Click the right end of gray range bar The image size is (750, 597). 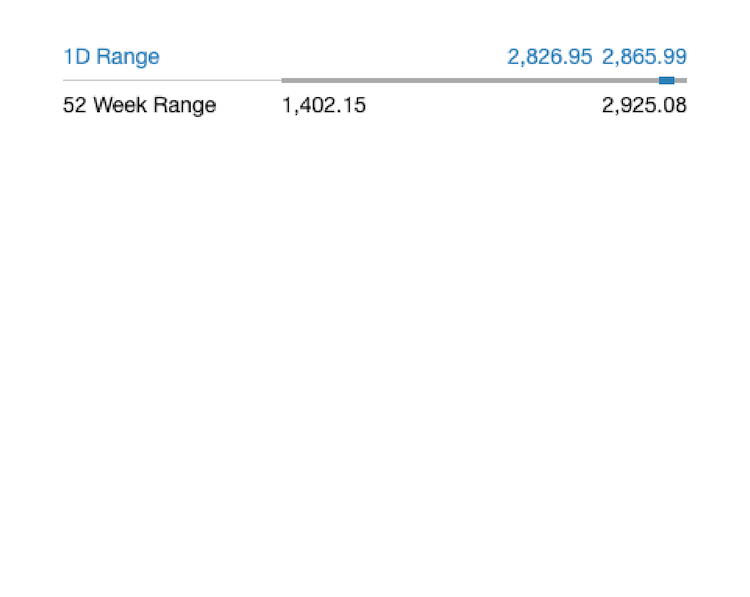click(x=684, y=80)
